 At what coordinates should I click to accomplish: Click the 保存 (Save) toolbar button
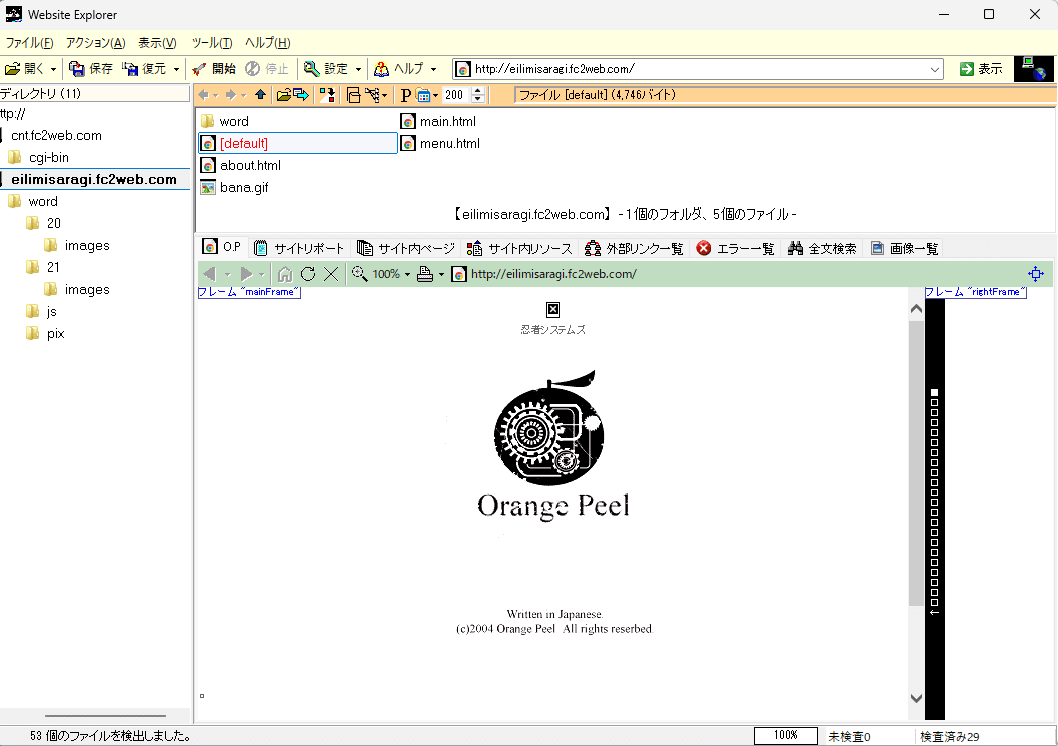pos(90,69)
